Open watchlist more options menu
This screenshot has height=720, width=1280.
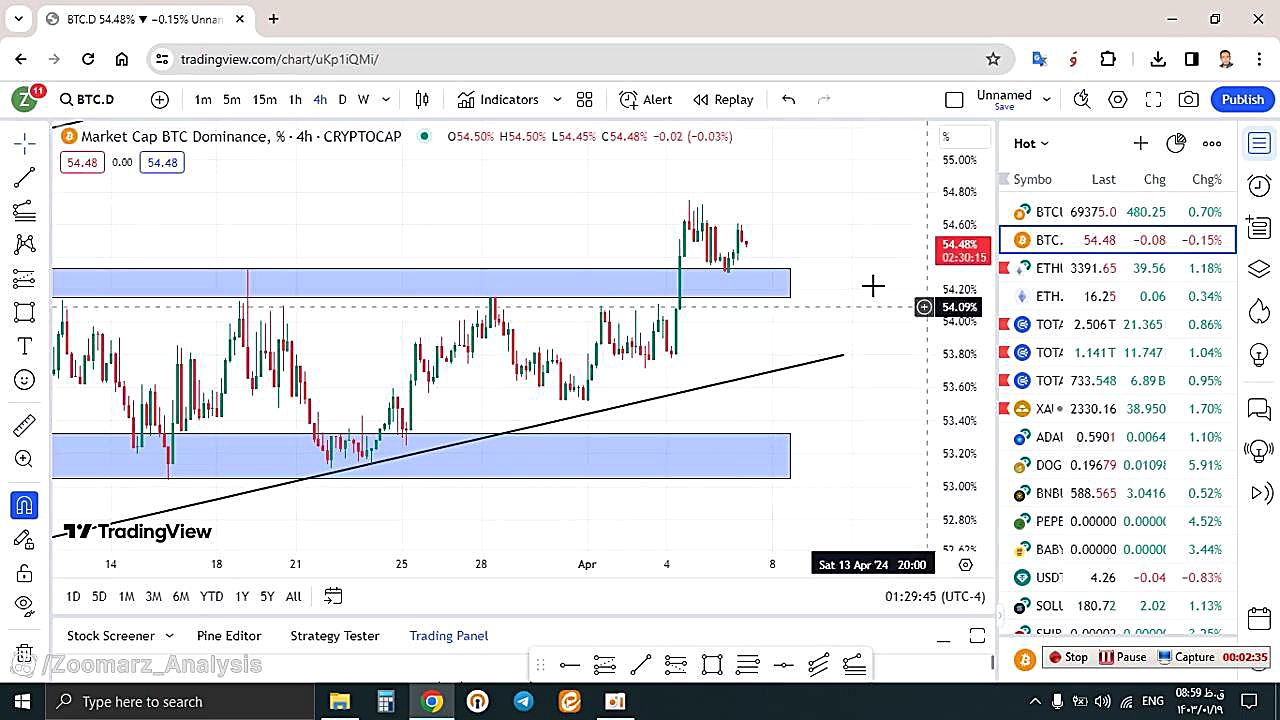(x=1212, y=143)
